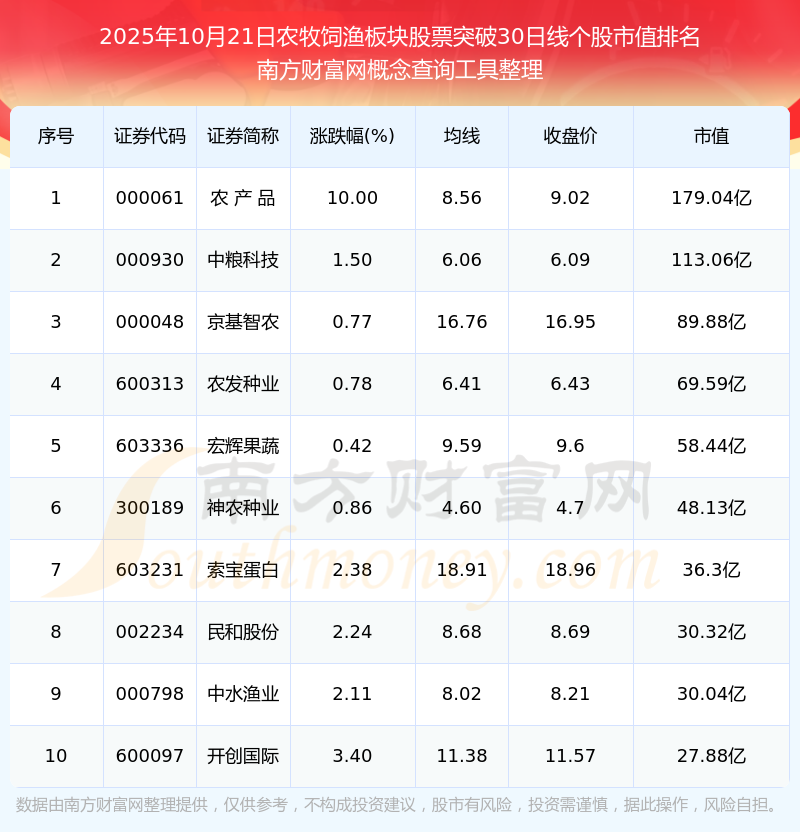The height and width of the screenshot is (832, 800).
Task: Click market value 179.04亿
Action: (711, 198)
